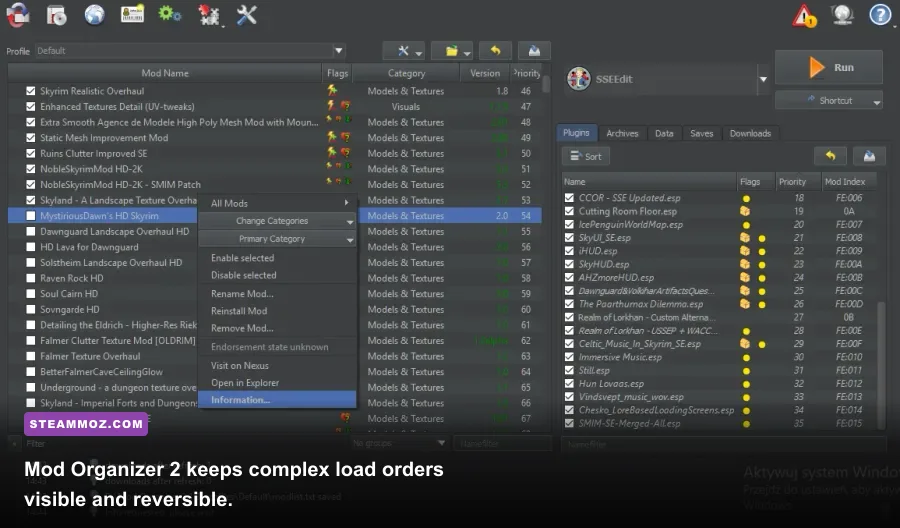Click the create backup icon in Plugins pane
Image resolution: width=900 pixels, height=528 pixels.
(x=869, y=156)
